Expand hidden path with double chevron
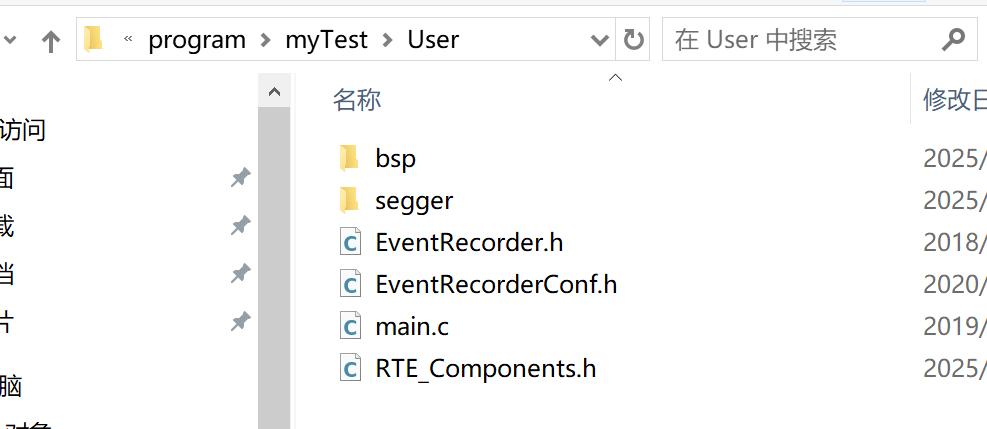 128,39
